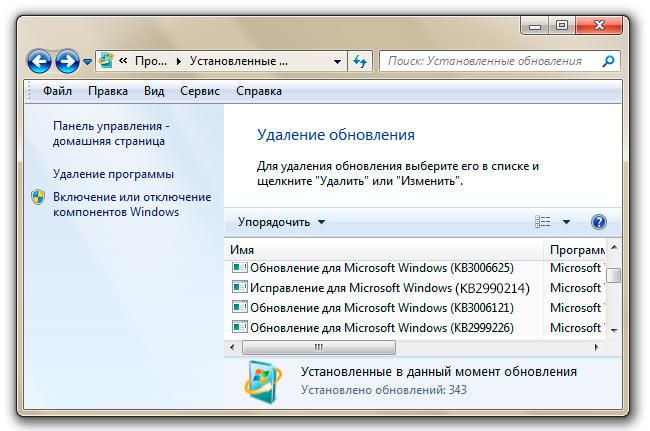This screenshot has height=431, width=650.
Task: Open the Файл menu
Action: pos(57,91)
